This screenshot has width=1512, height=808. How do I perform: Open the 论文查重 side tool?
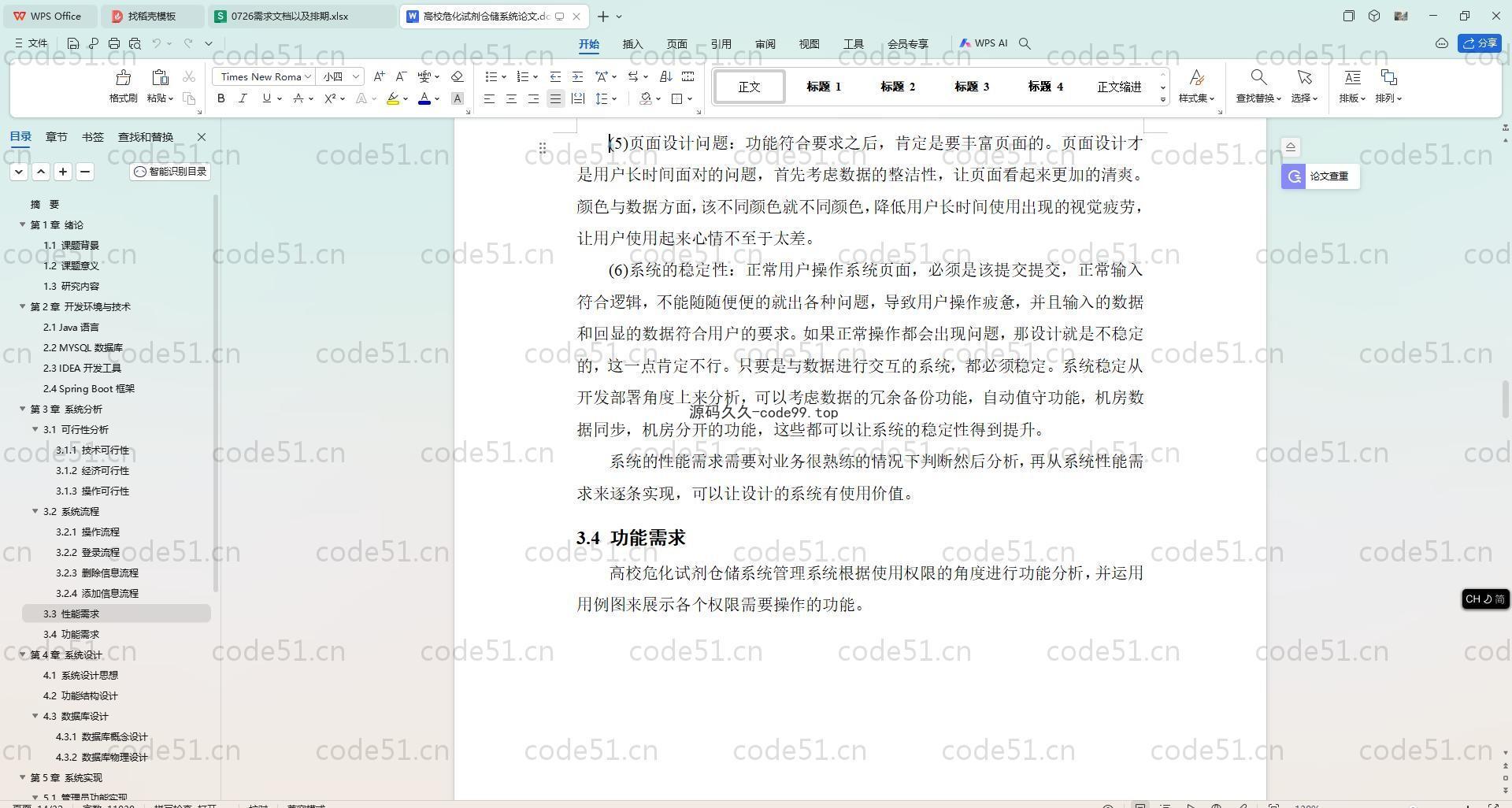click(1320, 176)
